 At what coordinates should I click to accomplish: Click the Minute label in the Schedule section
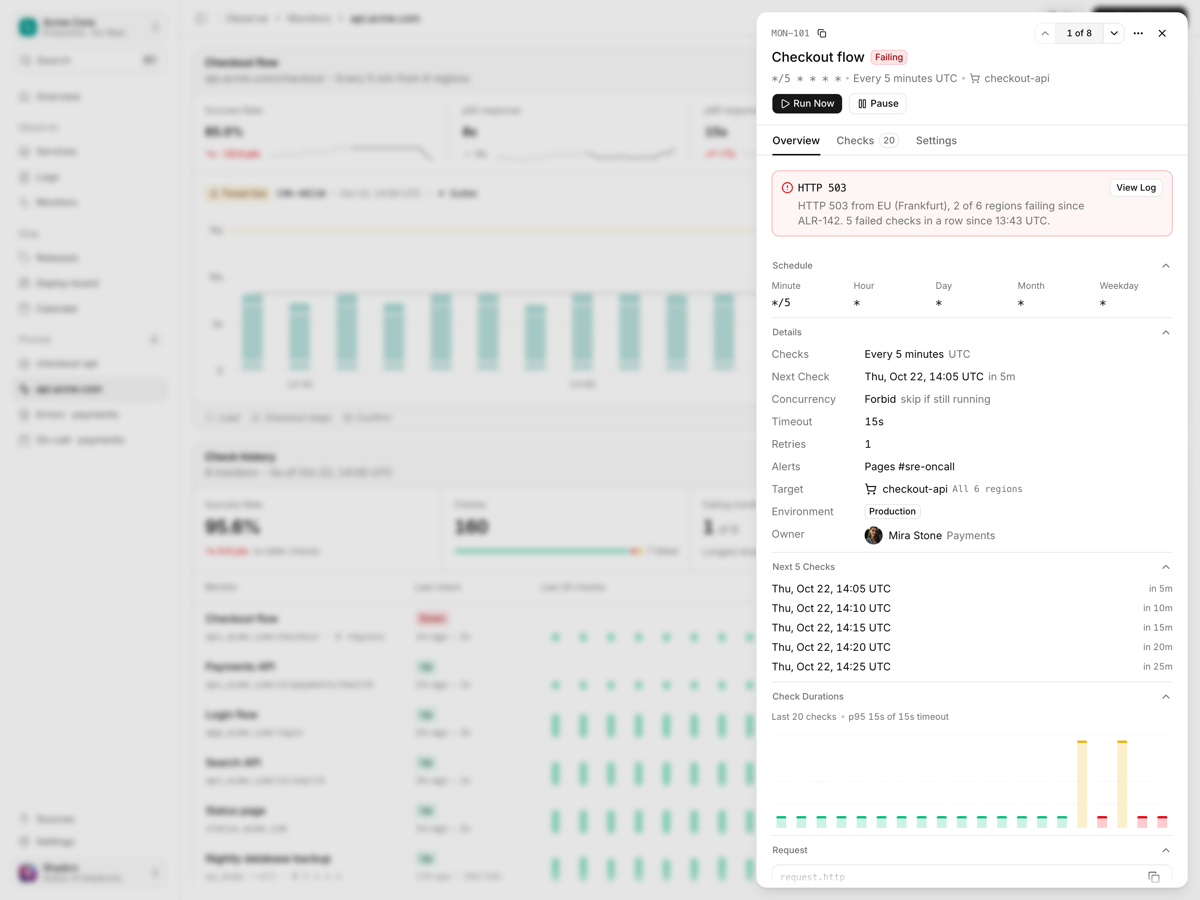(786, 286)
